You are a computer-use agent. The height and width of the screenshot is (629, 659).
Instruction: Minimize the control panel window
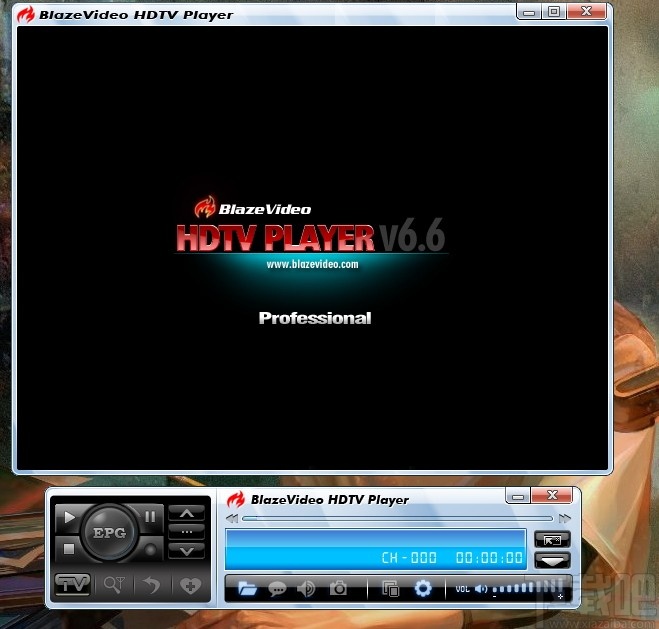(518, 496)
